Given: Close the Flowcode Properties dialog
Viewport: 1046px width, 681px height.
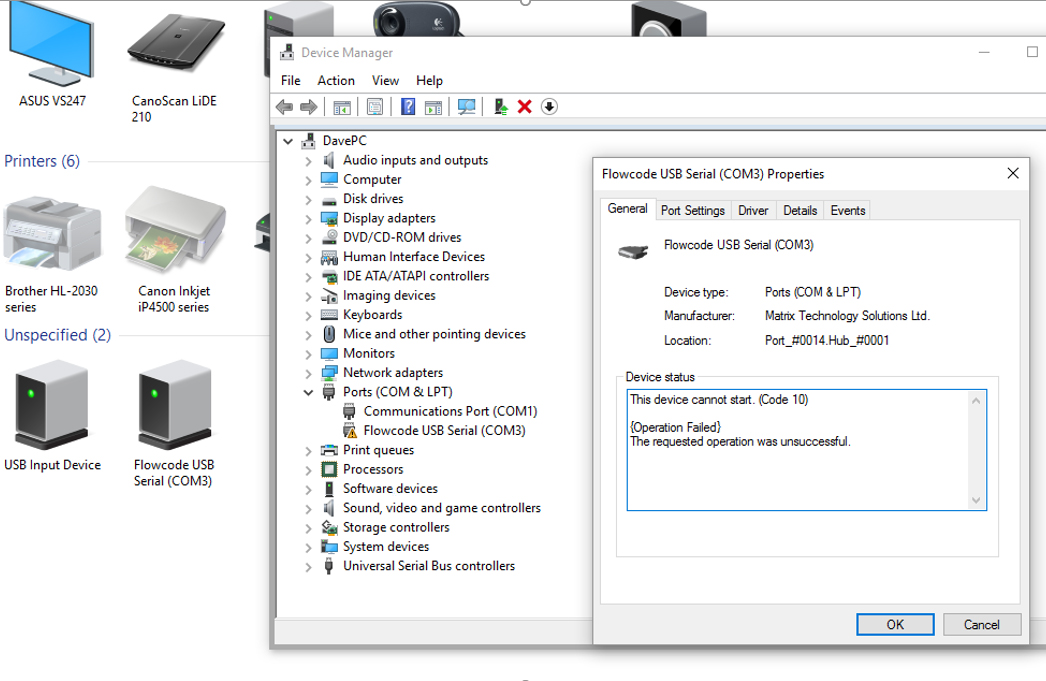Looking at the screenshot, I should [1013, 173].
